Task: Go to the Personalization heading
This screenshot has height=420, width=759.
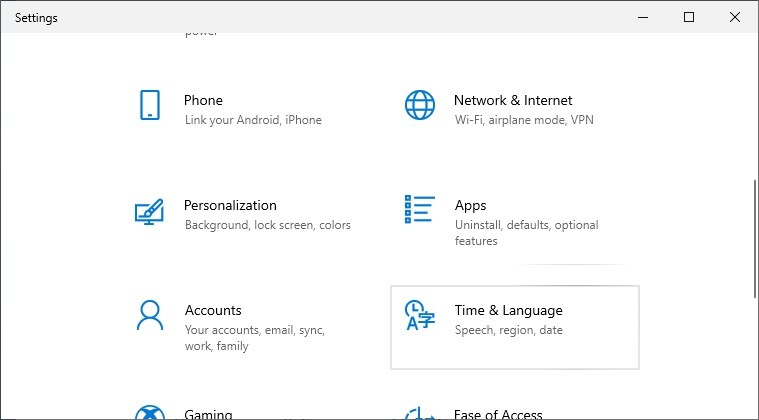Action: [x=230, y=205]
